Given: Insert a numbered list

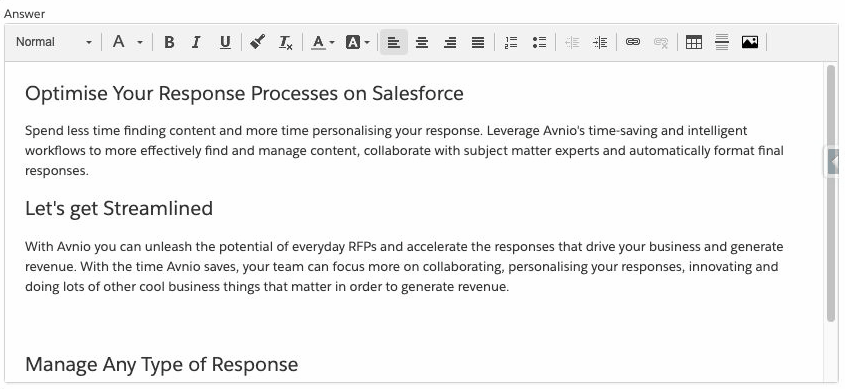Looking at the screenshot, I should point(511,42).
